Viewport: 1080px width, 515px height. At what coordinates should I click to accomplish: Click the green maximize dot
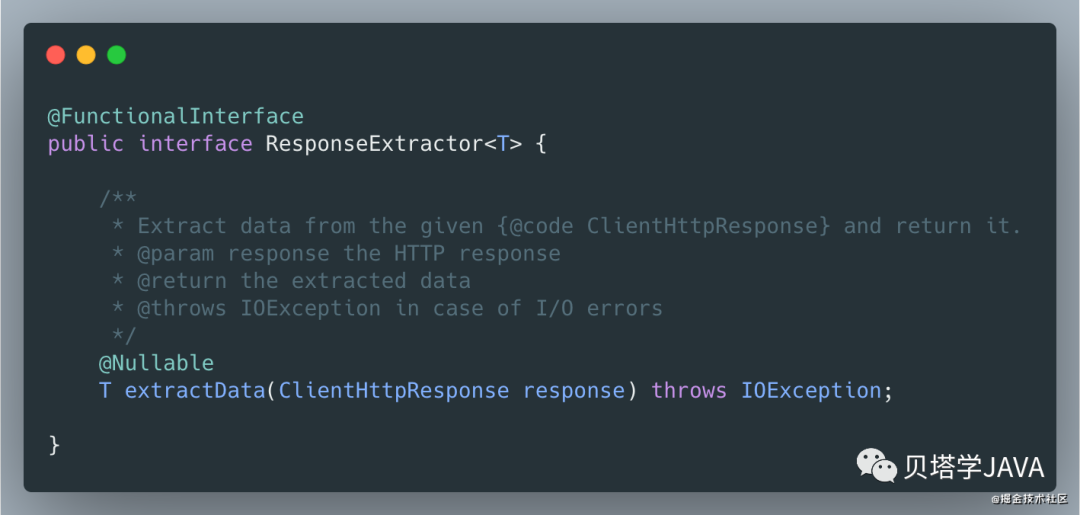[116, 55]
